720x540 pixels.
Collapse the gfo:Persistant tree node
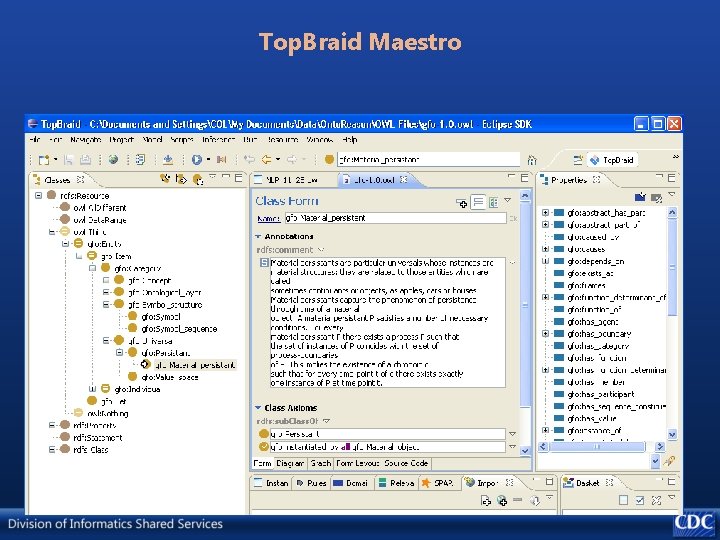(119, 353)
